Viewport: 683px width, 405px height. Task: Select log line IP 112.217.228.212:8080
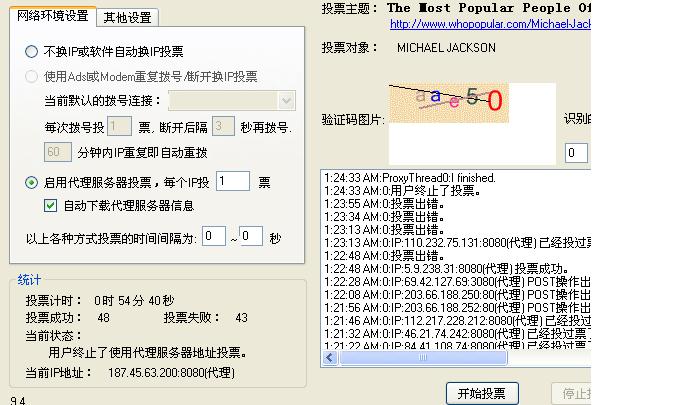pyautogui.click(x=457, y=321)
